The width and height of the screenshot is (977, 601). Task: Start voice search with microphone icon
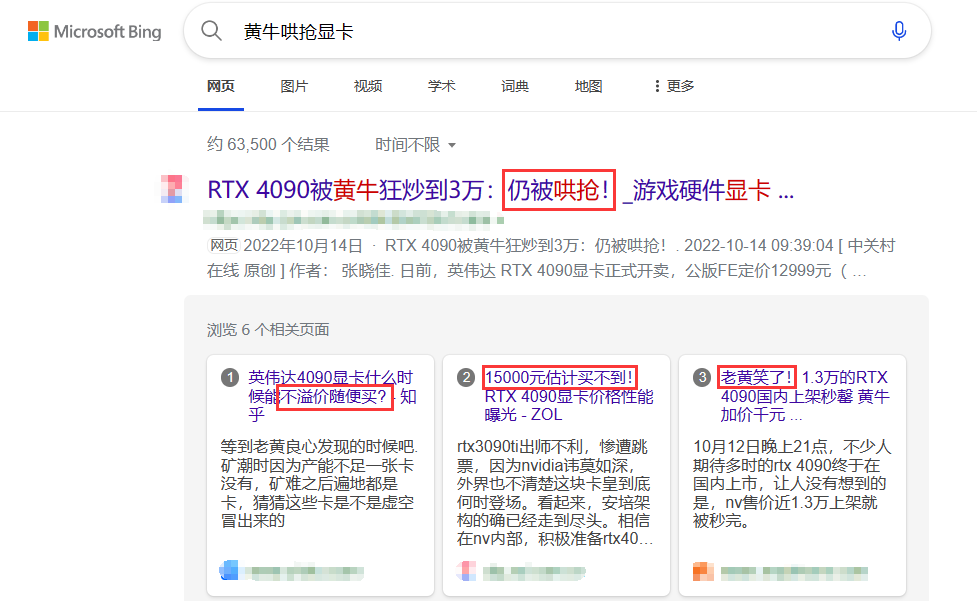click(x=898, y=31)
